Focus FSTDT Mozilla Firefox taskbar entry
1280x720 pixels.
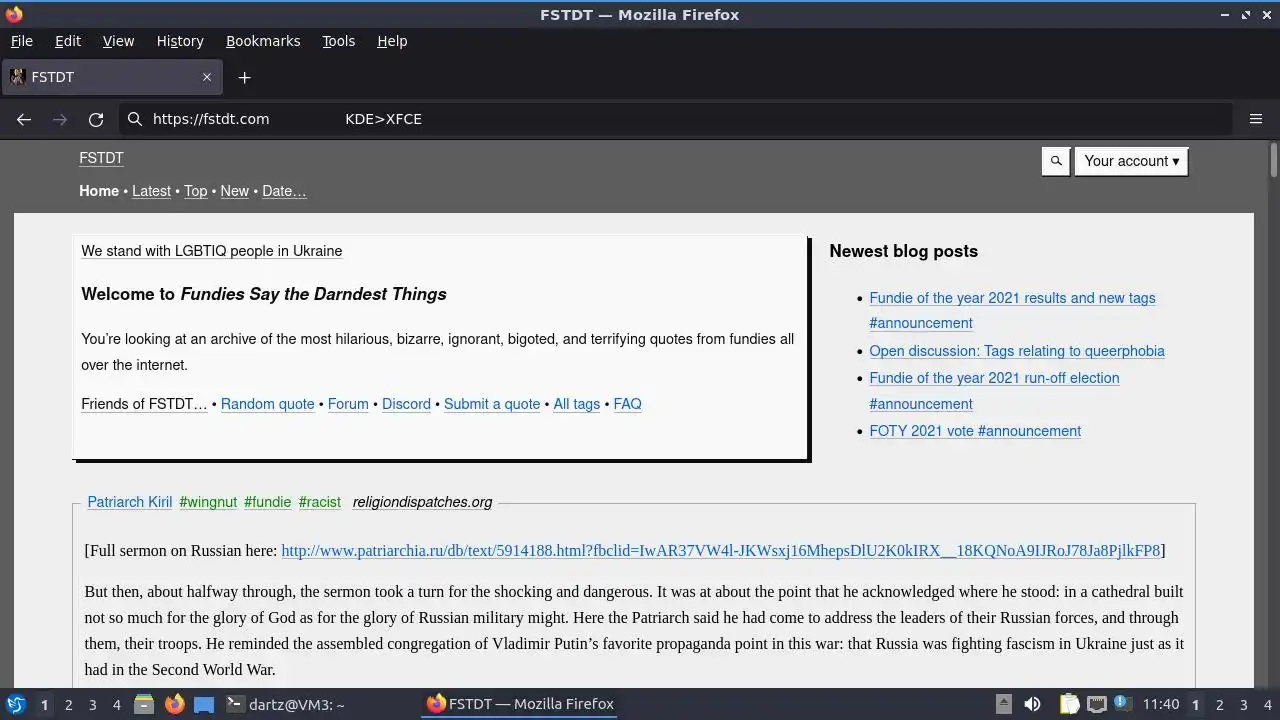click(x=520, y=704)
